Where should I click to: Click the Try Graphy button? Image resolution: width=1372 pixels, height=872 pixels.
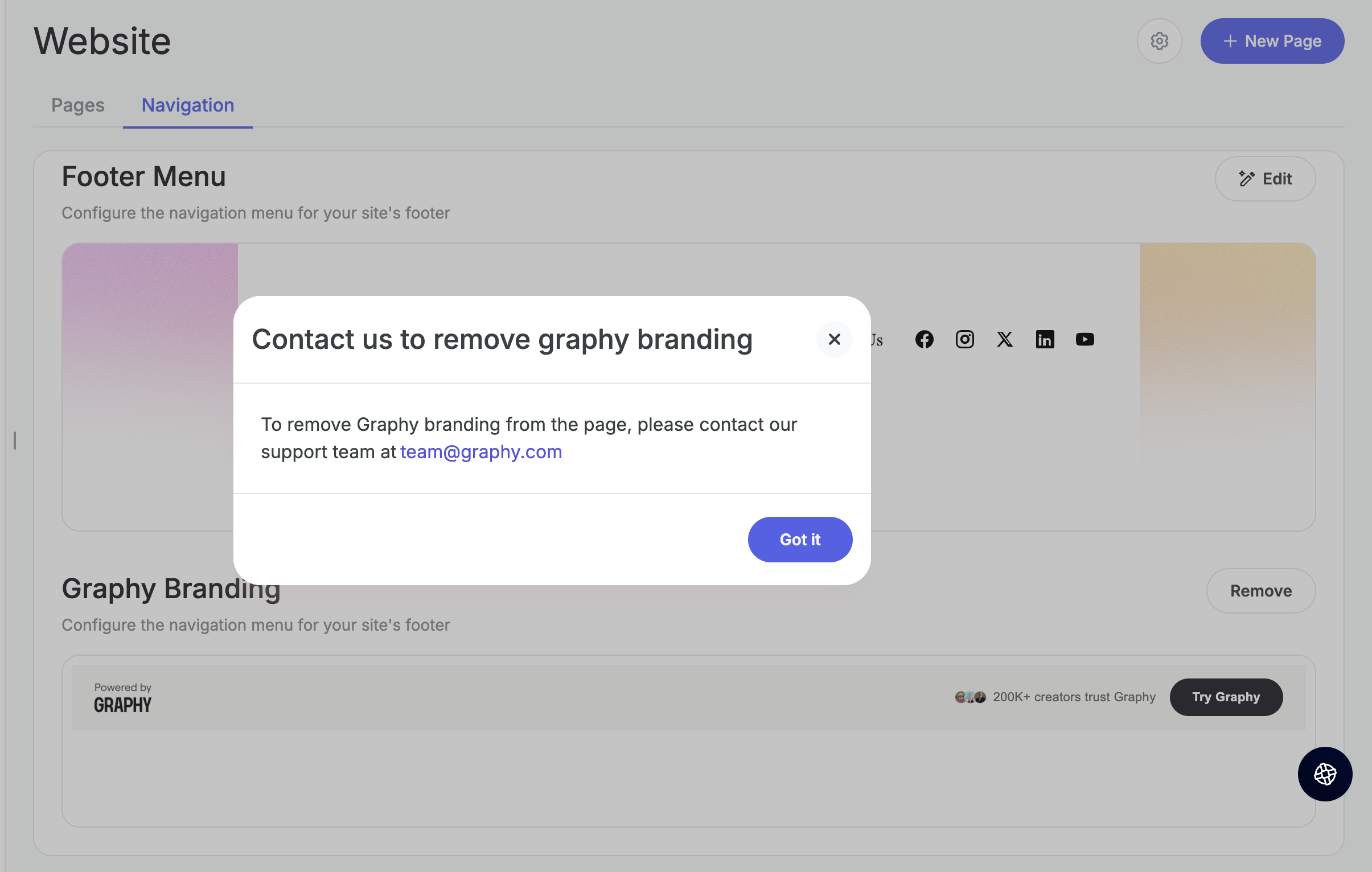point(1226,697)
